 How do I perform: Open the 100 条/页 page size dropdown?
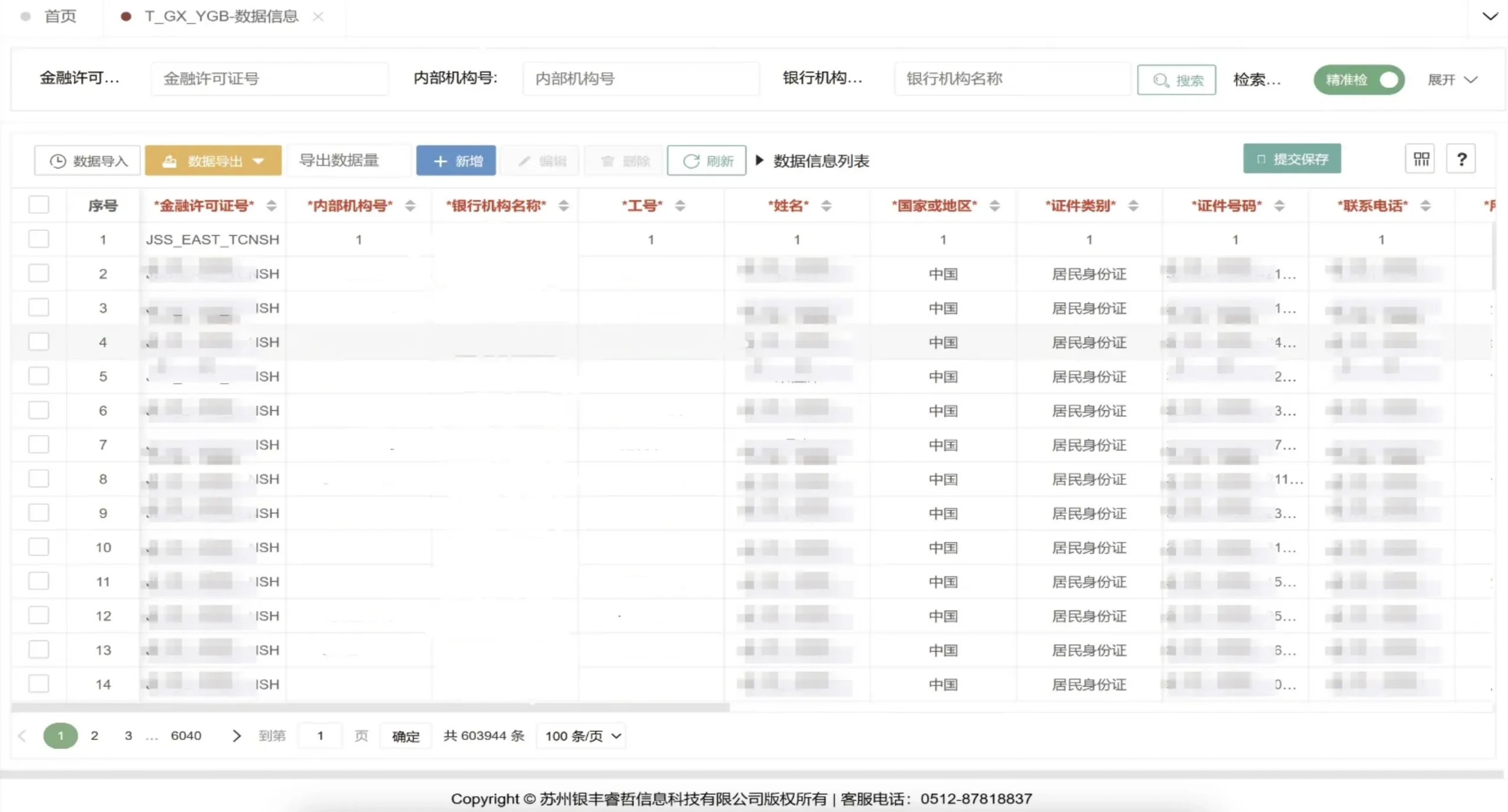tap(581, 735)
